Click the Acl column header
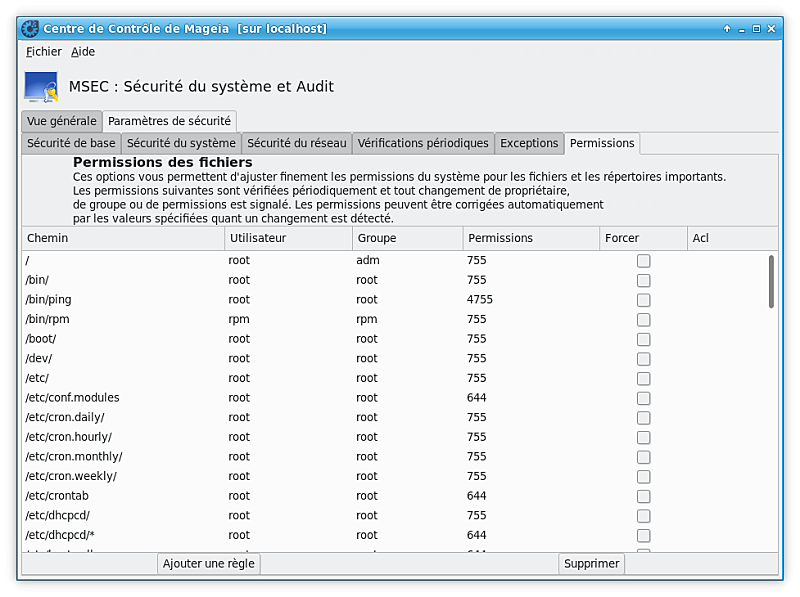Image resolution: width=800 pixels, height=597 pixels. coord(733,238)
